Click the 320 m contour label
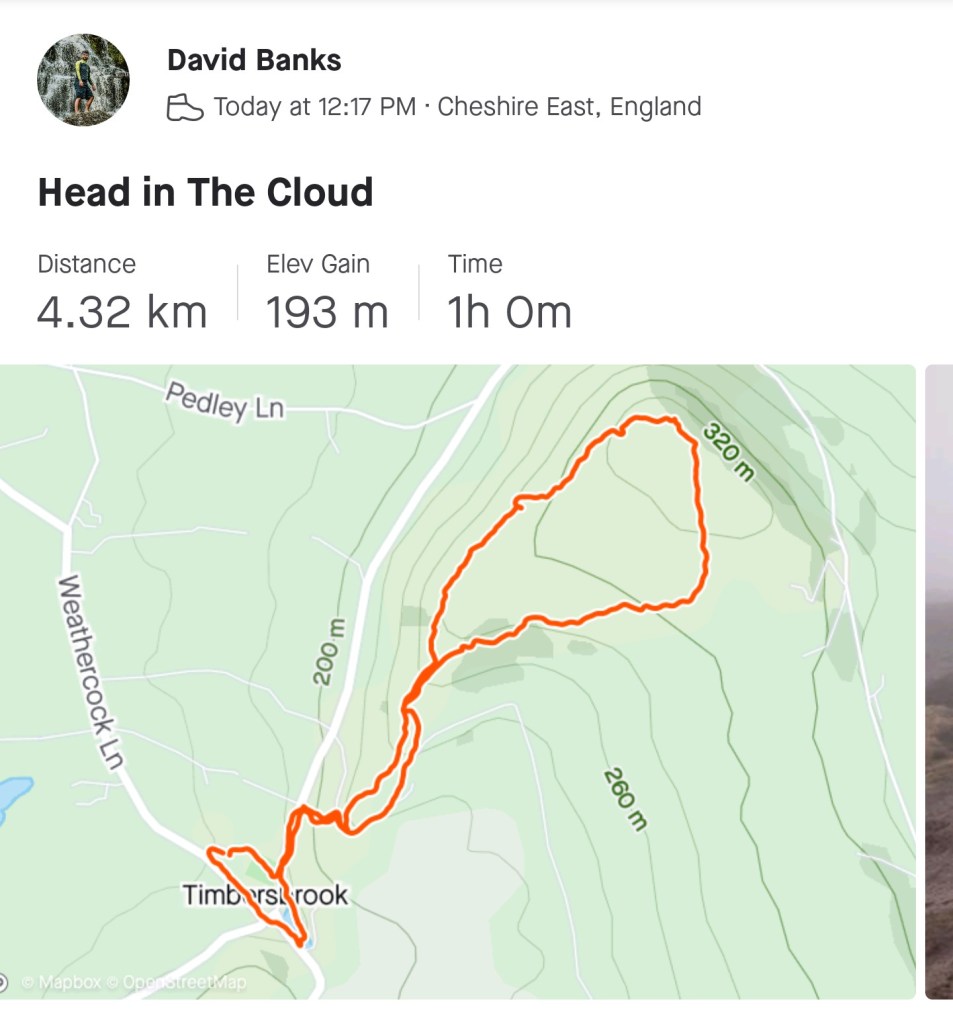The width and height of the screenshot is (953, 1024). (727, 450)
